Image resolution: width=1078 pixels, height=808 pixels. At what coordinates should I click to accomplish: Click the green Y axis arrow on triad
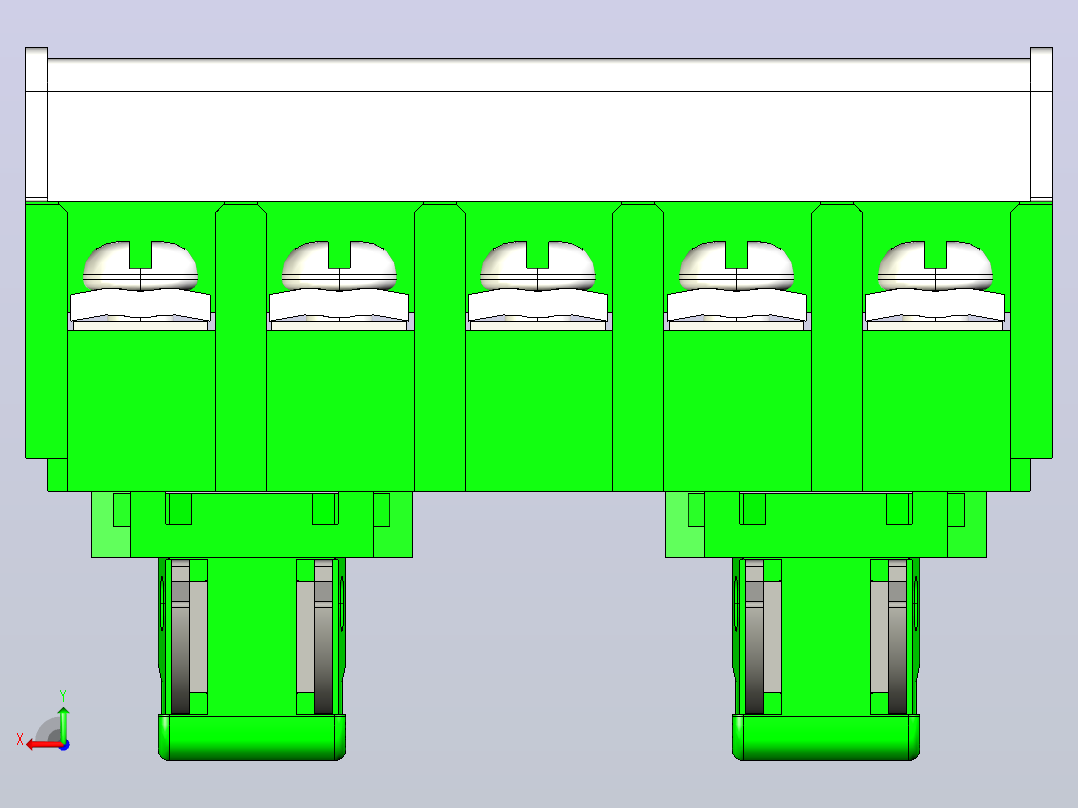63,724
